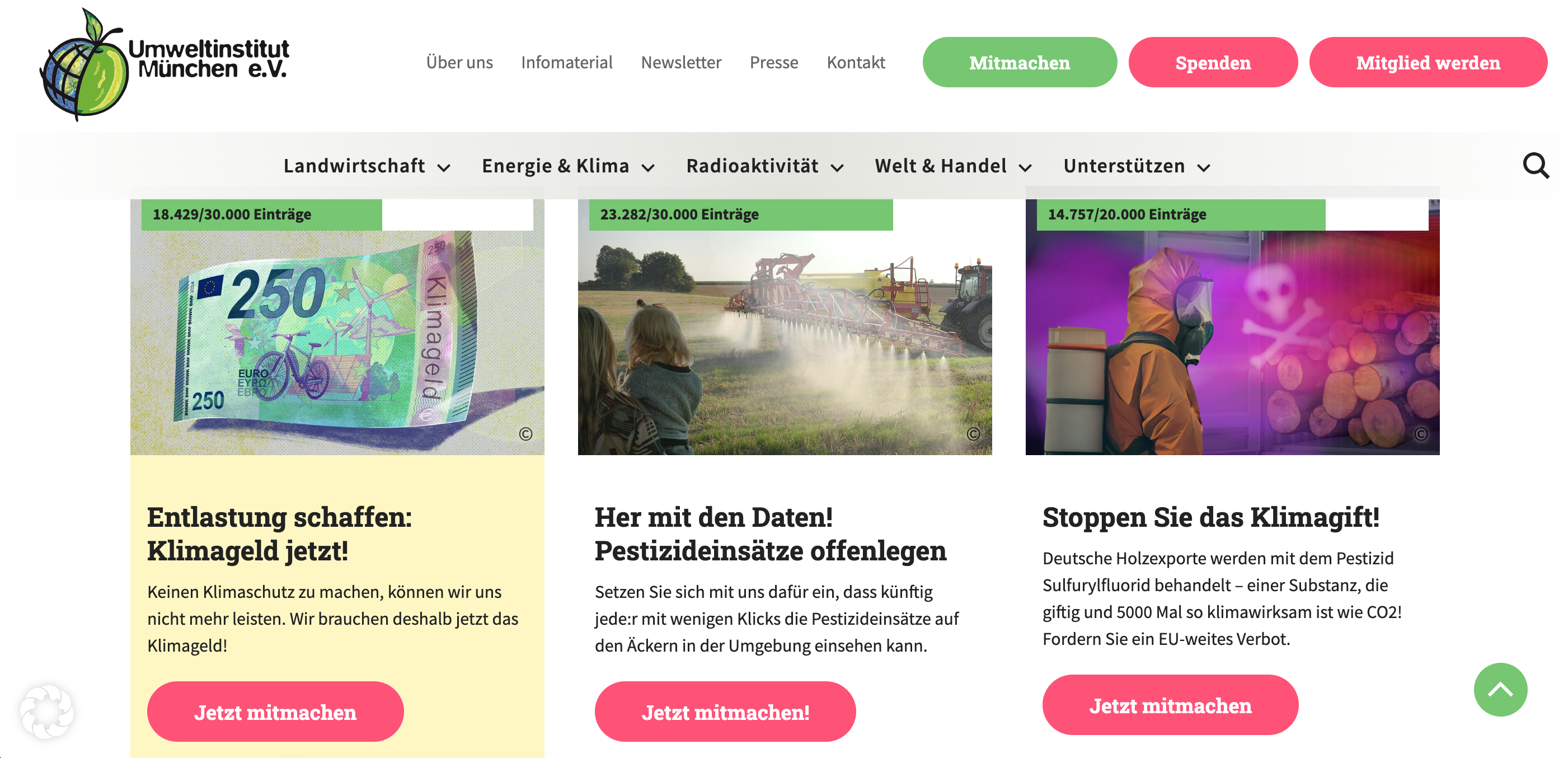This screenshot has height=758, width=1568.
Task: Click the search magnifier icon
Action: 1535,166
